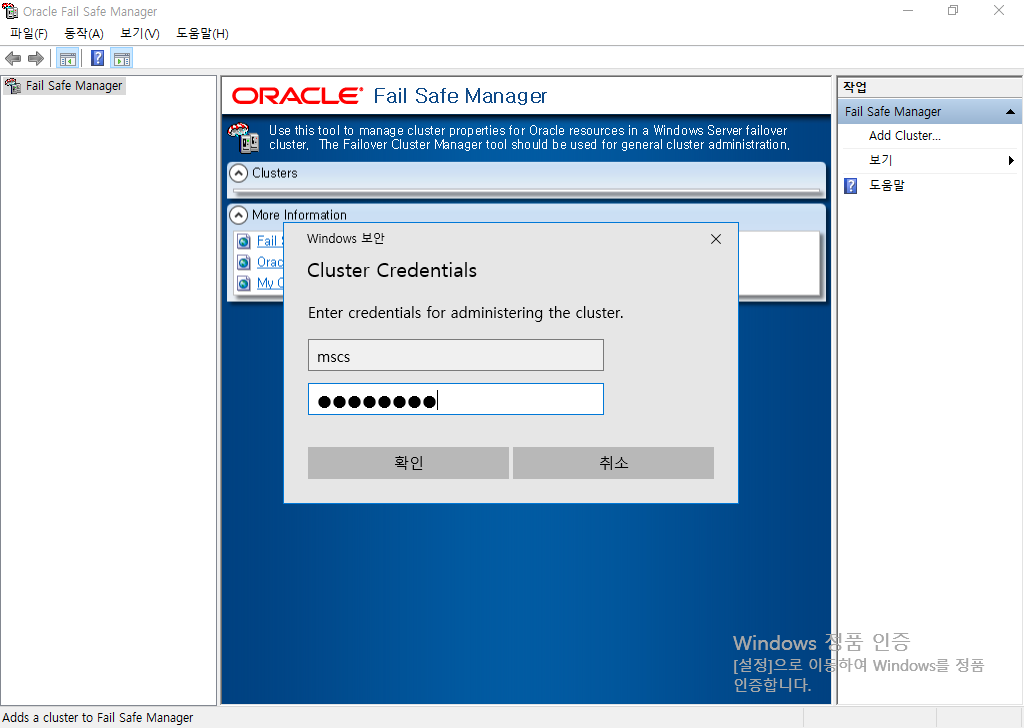The image size is (1024, 728).
Task: Click username field containing mscs
Action: coord(456,355)
